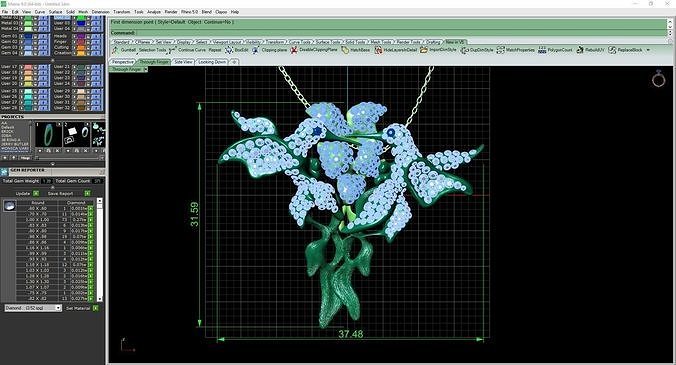Click the ReplaceBlock tool icon
The width and height of the screenshot is (676, 365).
[x=612, y=50]
